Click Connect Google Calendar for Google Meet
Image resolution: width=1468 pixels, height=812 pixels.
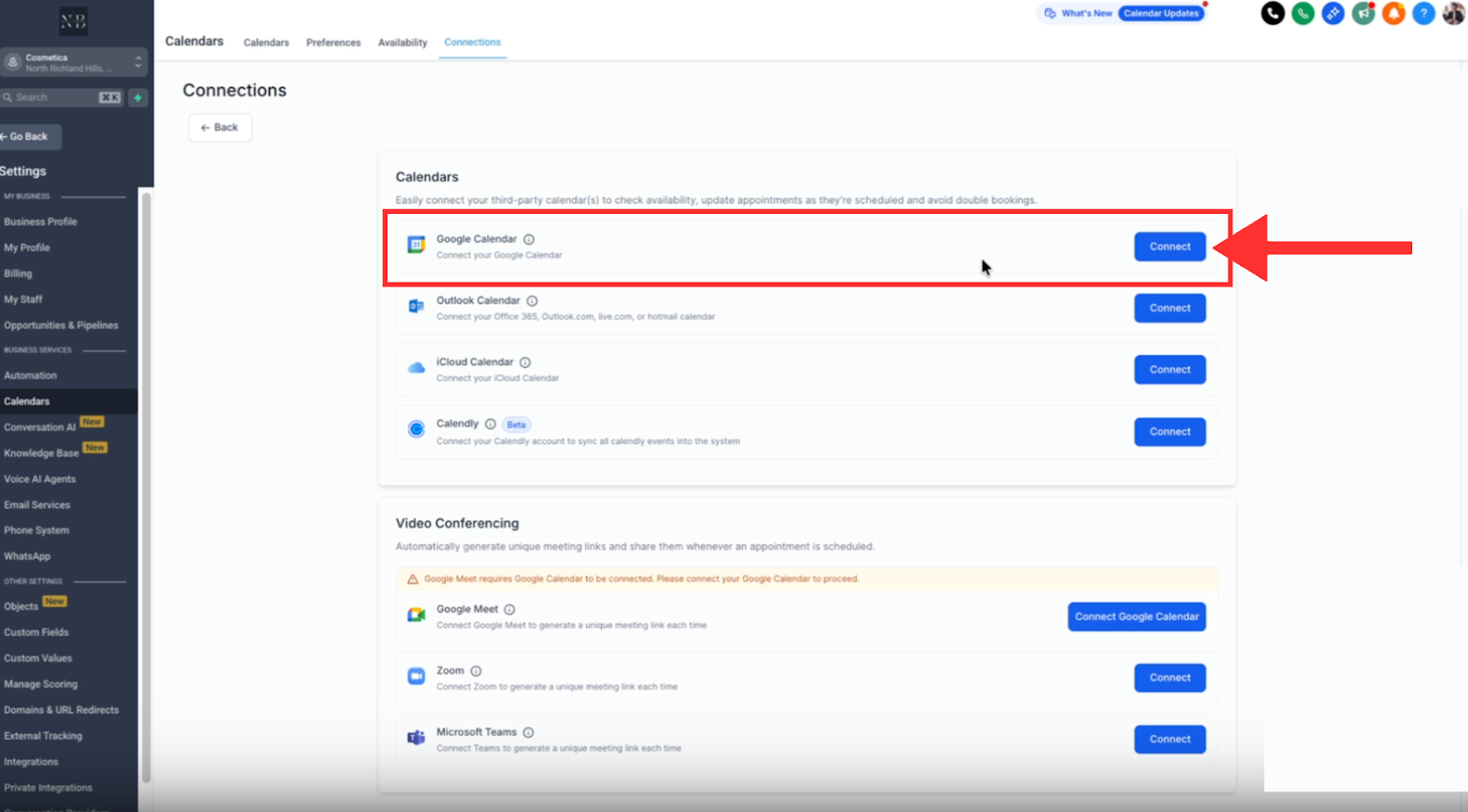point(1137,617)
